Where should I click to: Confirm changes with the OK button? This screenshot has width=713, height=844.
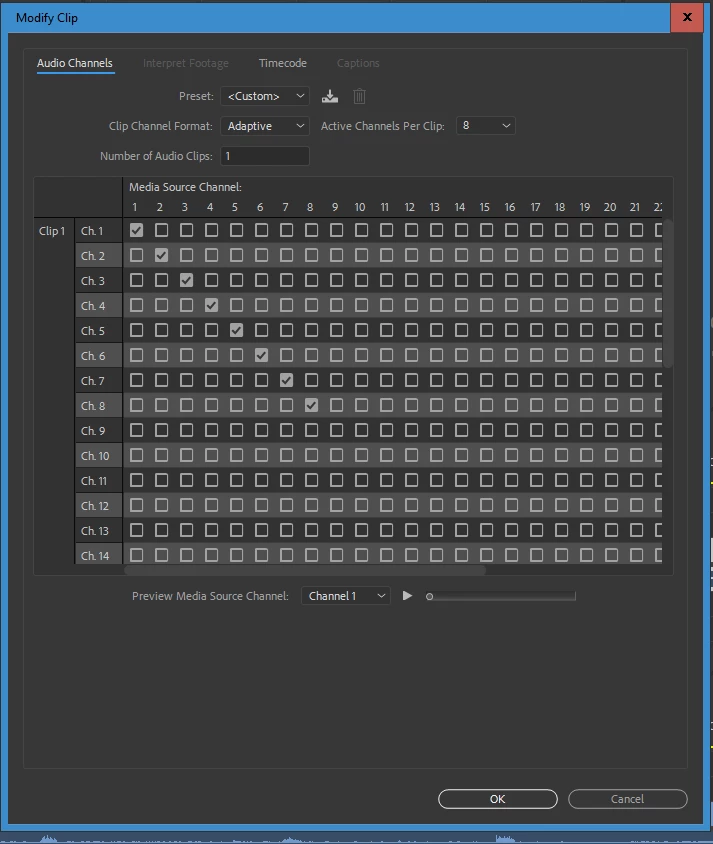498,799
